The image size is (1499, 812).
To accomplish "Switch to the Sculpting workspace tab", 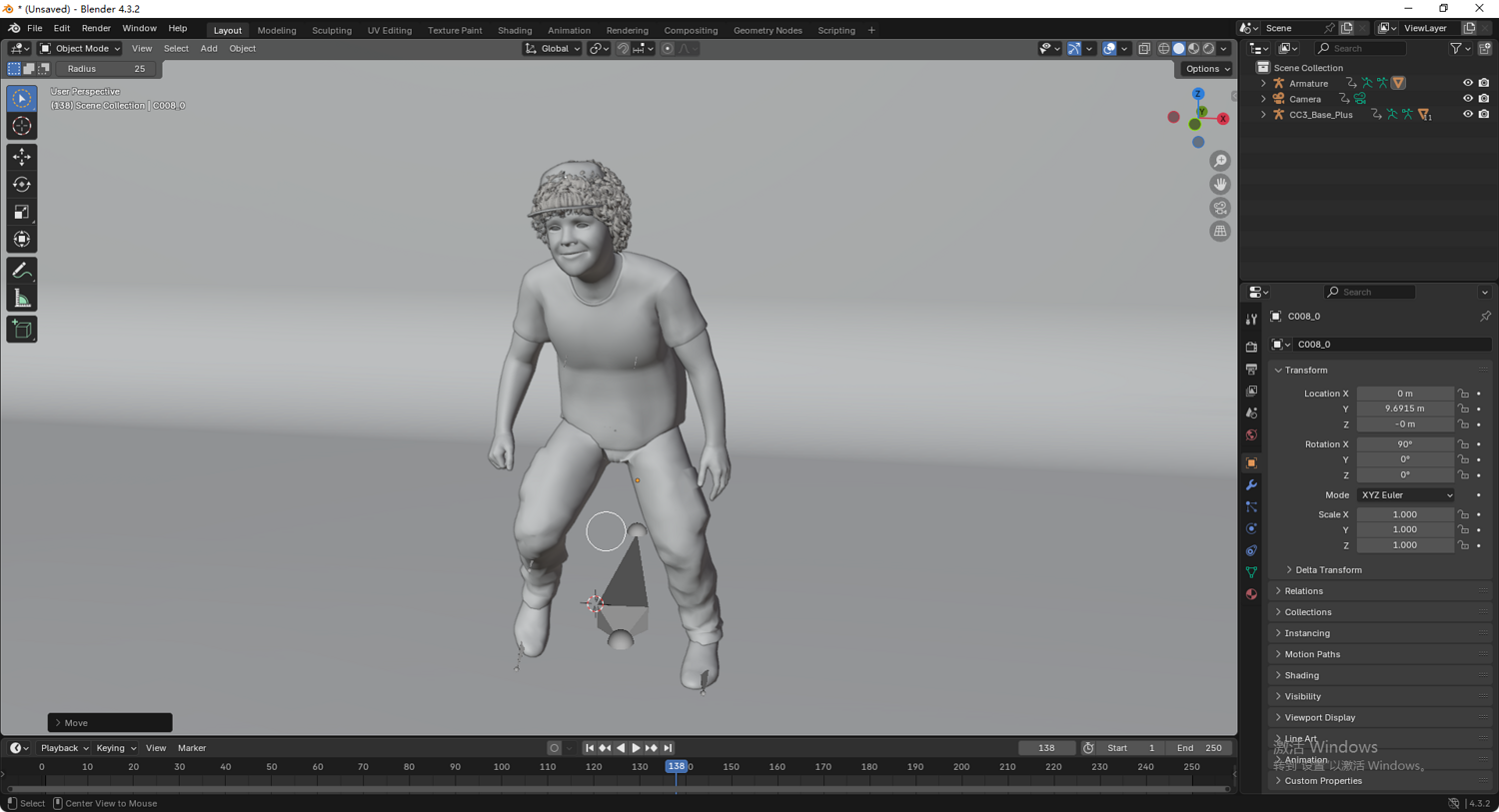I will click(332, 30).
